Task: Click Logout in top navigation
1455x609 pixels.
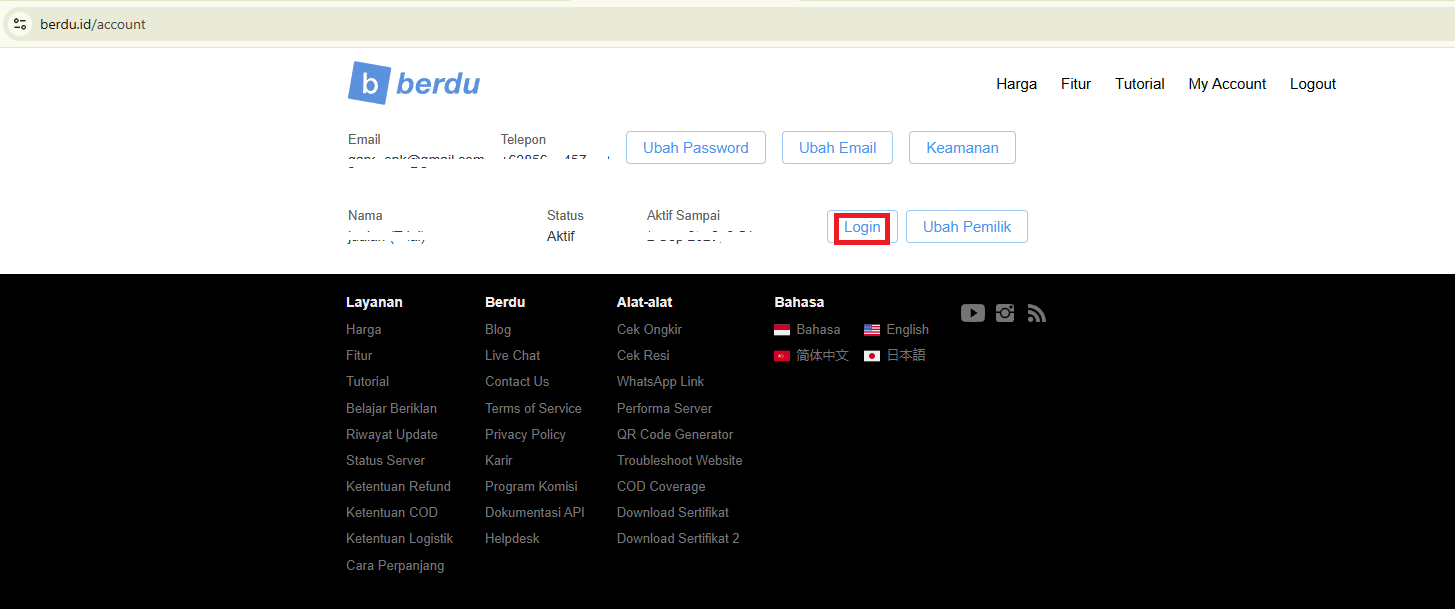Action: 1313,84
